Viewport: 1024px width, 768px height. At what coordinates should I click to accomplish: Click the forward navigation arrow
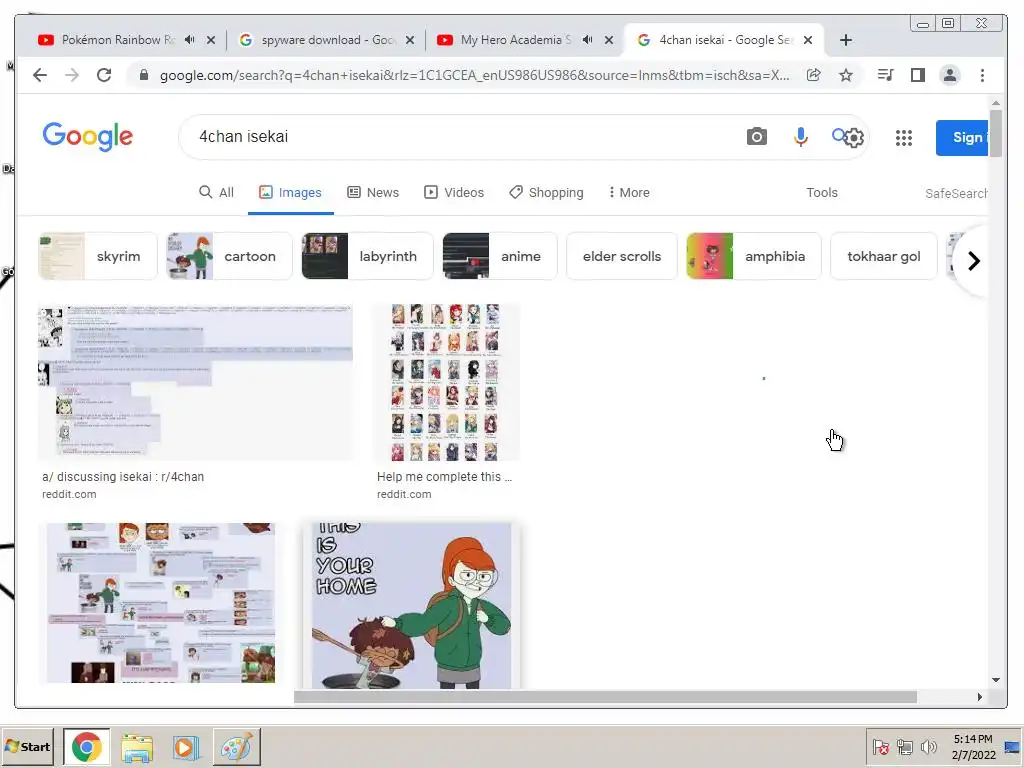pyautogui.click(x=72, y=75)
